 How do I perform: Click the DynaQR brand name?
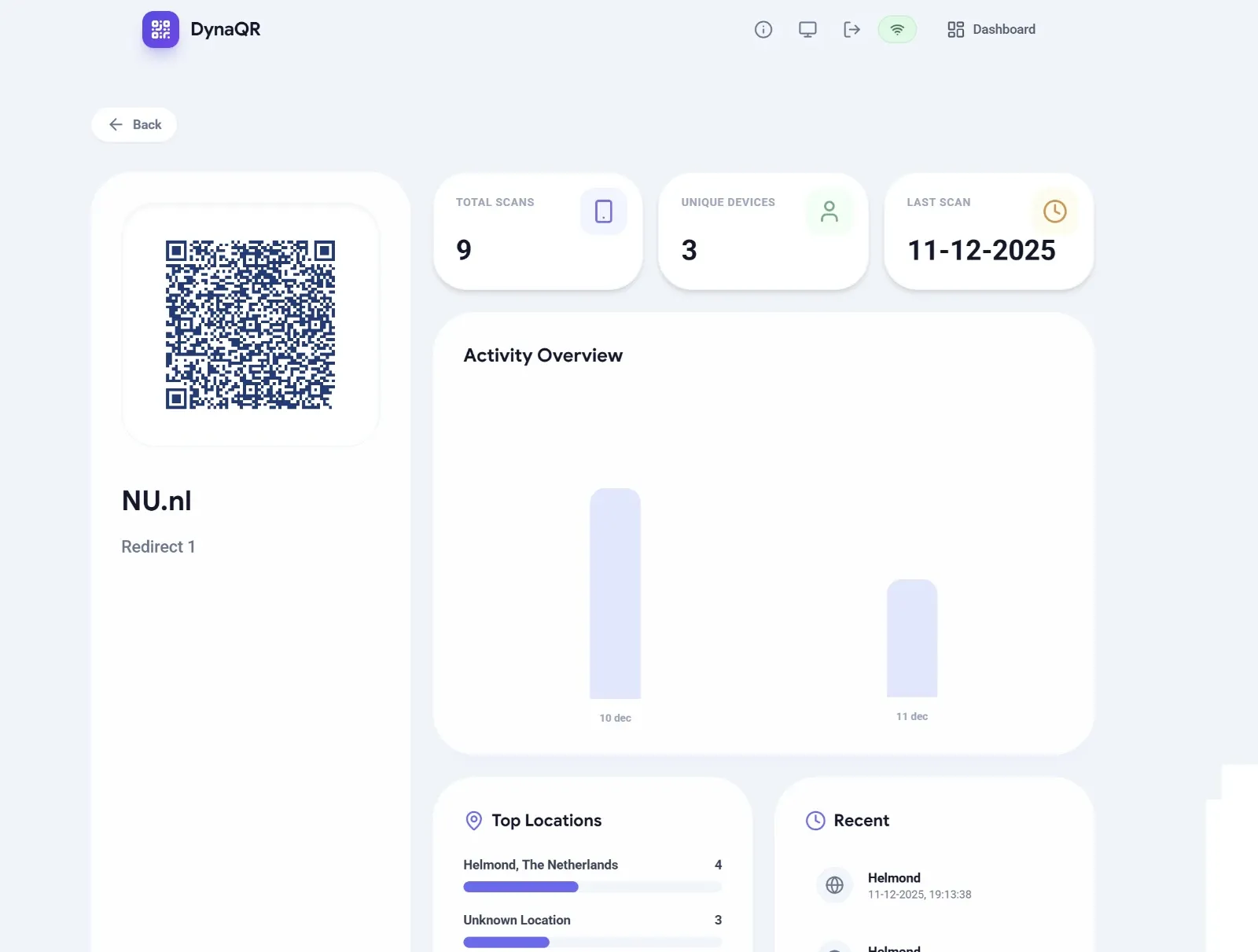pyautogui.click(x=226, y=30)
